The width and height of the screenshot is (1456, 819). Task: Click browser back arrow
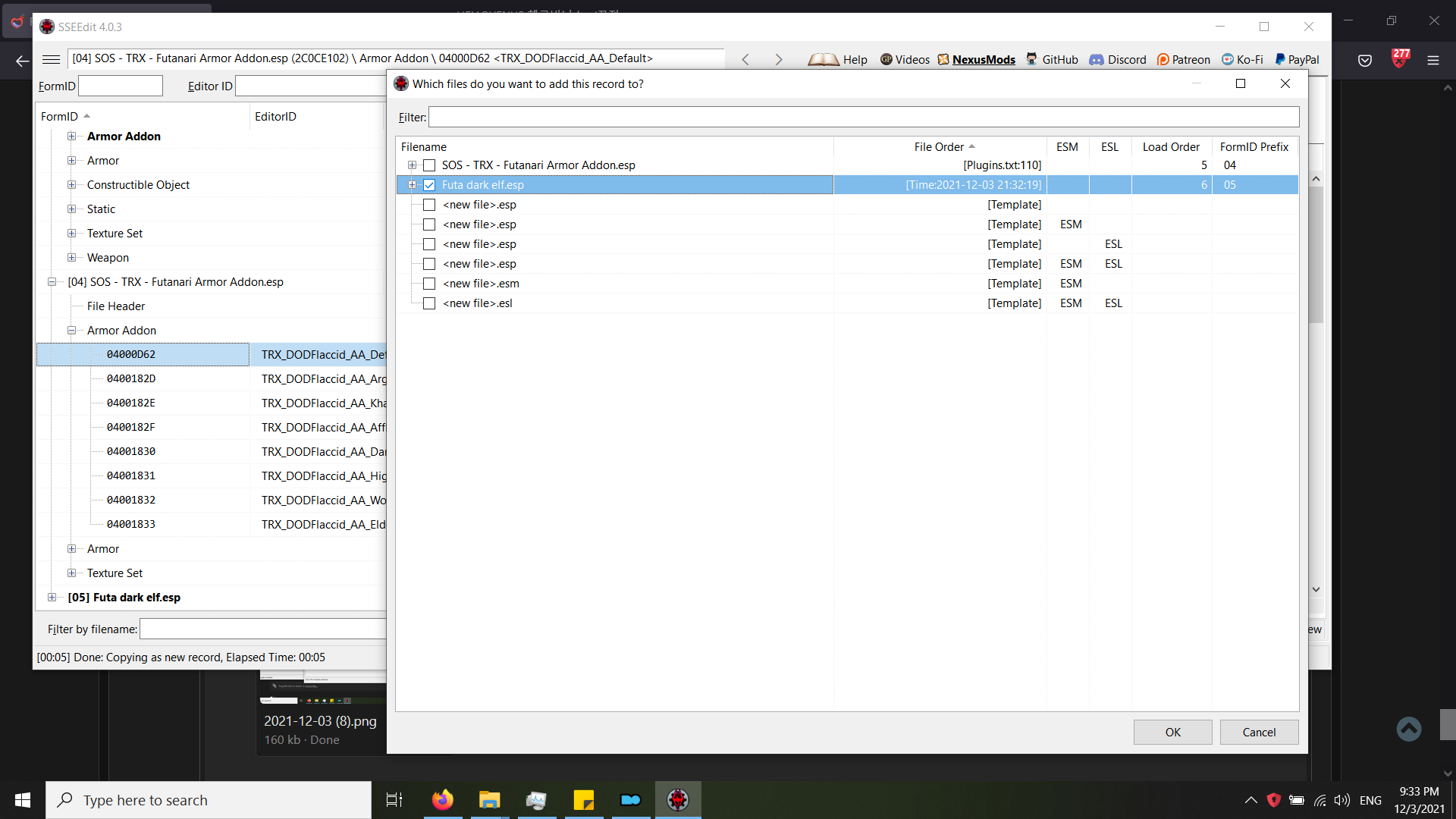(x=23, y=61)
